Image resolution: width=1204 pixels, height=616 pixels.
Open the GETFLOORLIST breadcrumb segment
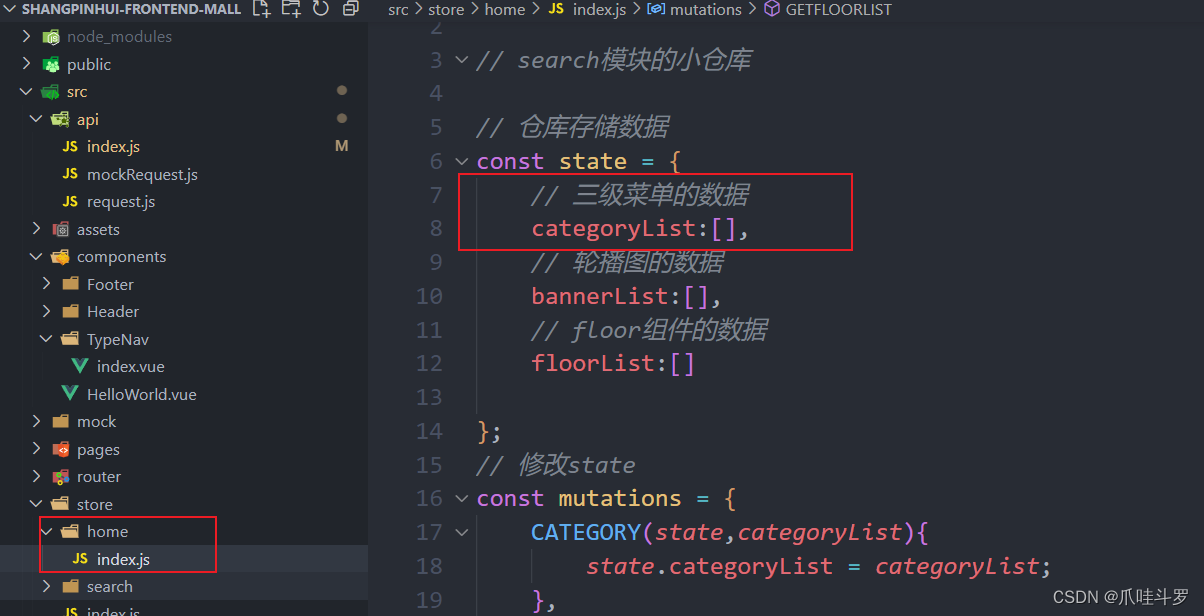coord(839,9)
